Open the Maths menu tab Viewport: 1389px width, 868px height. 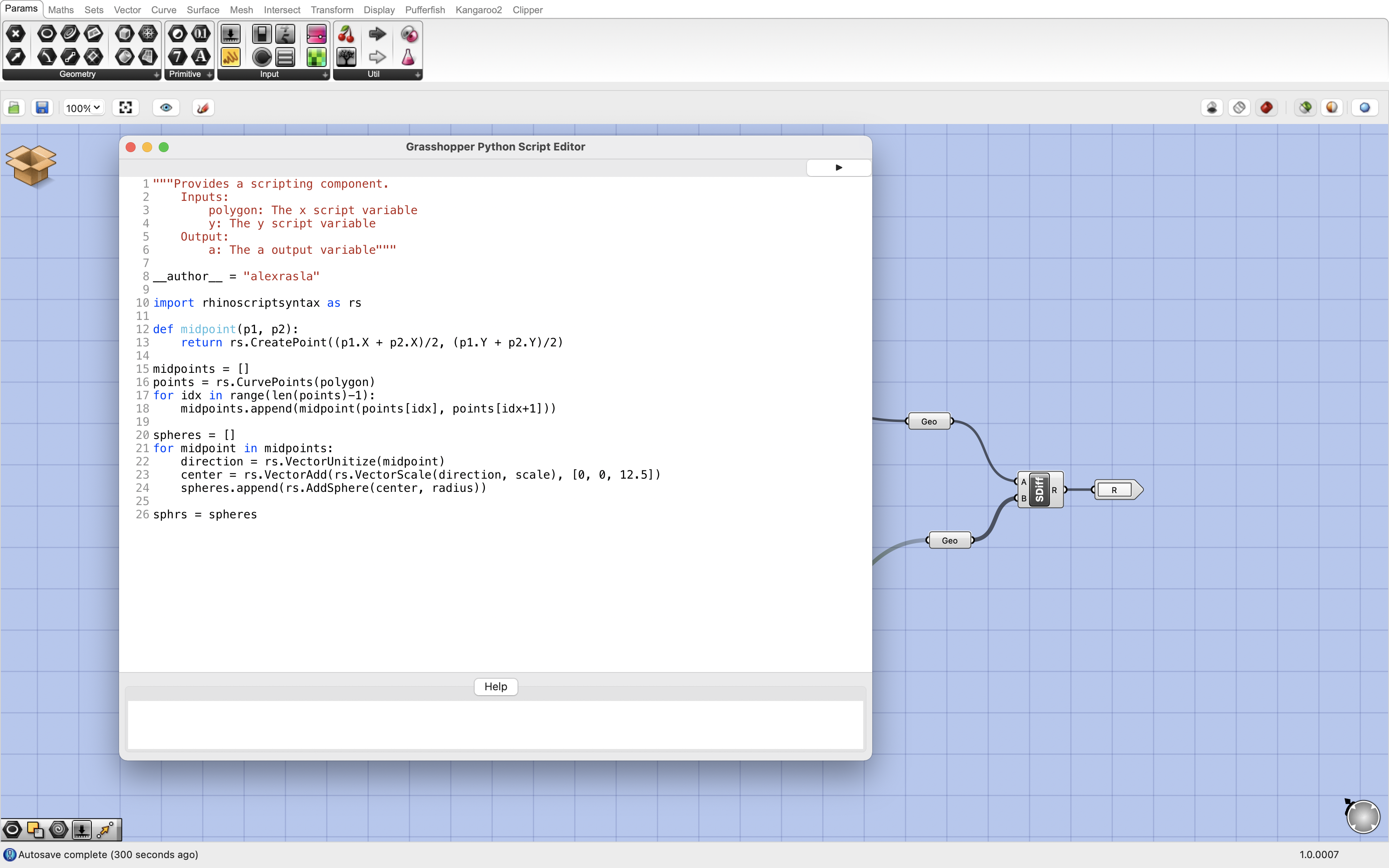tap(61, 10)
